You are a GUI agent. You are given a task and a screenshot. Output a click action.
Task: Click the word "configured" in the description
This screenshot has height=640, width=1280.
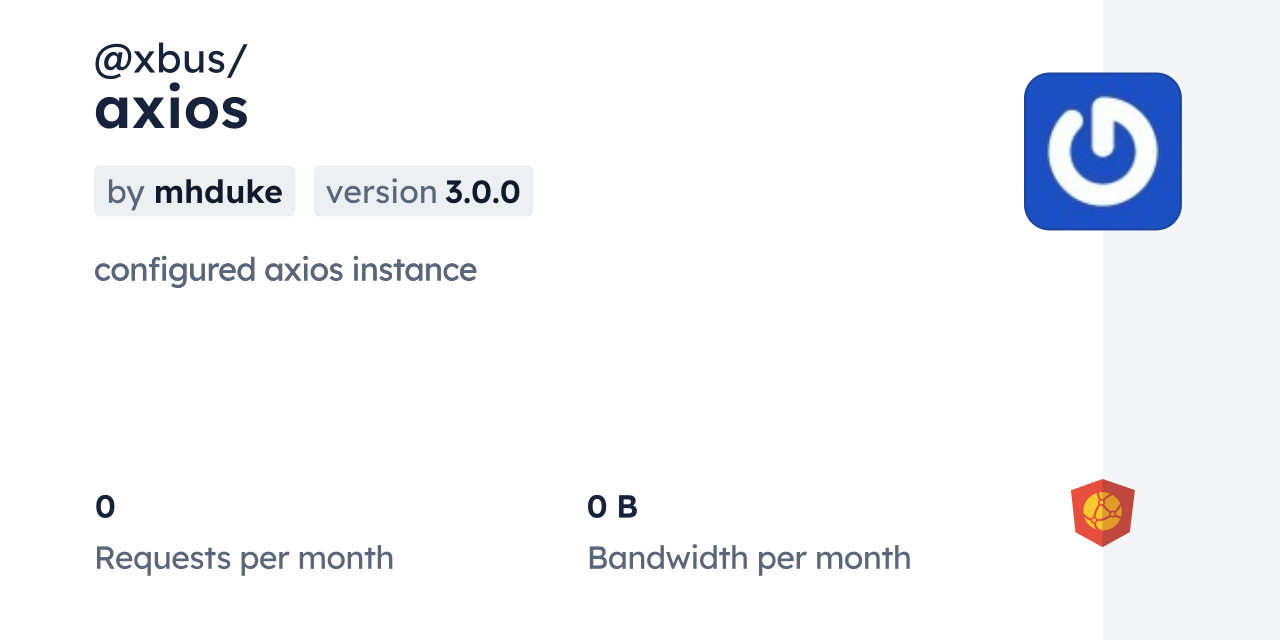(x=175, y=269)
